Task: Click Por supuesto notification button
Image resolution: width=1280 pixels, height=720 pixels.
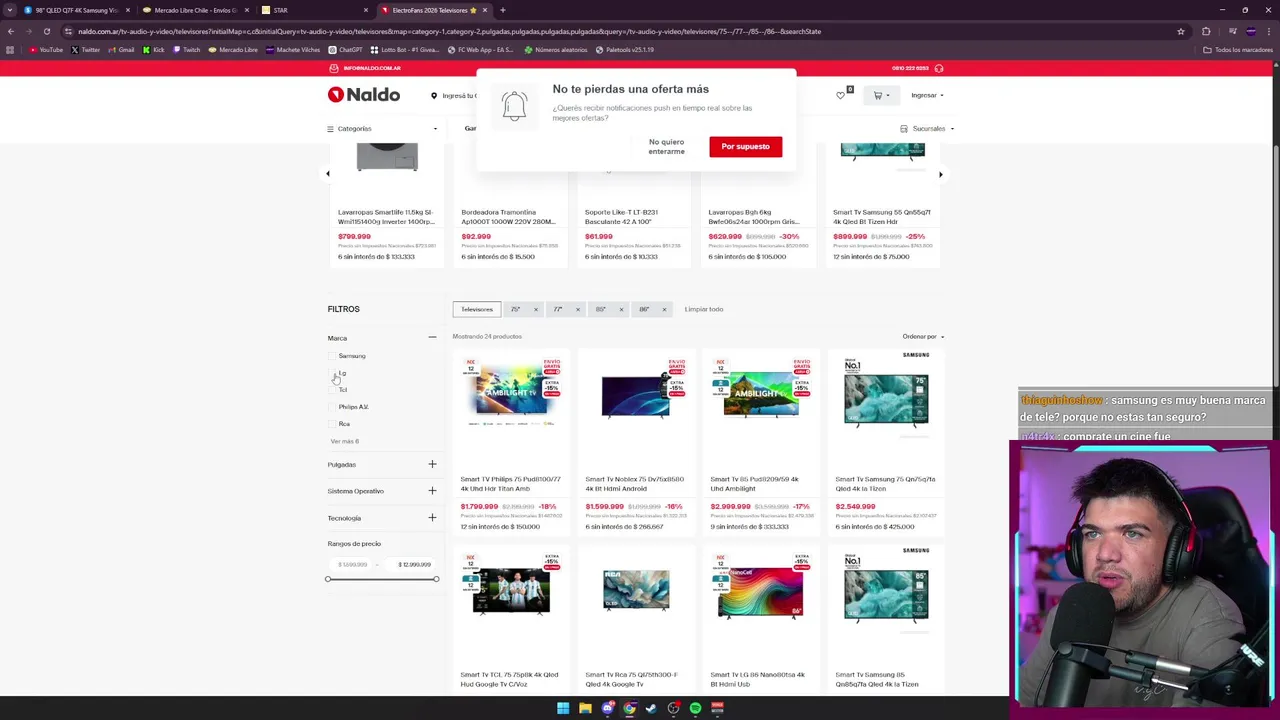Action: click(746, 147)
